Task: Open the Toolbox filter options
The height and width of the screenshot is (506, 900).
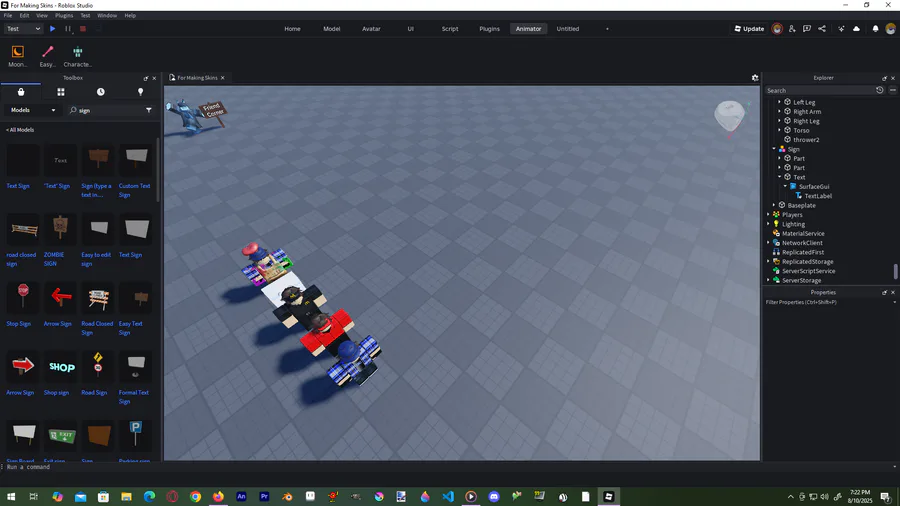Action: pos(149,110)
